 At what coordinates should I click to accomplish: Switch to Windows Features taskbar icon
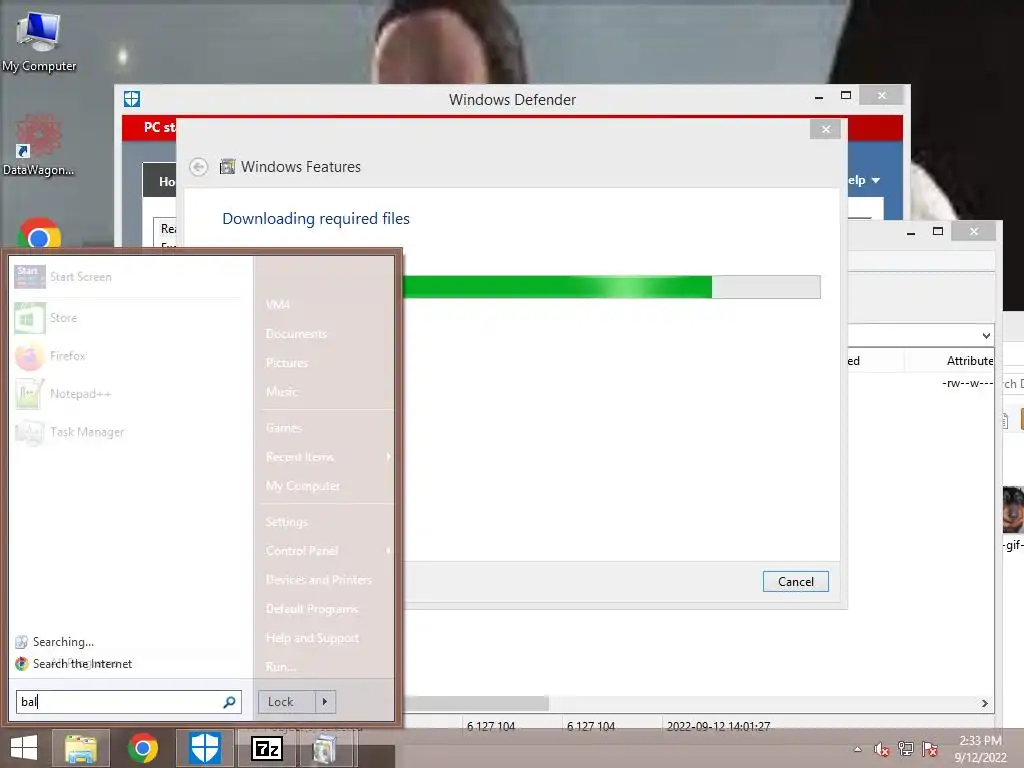tap(324, 748)
